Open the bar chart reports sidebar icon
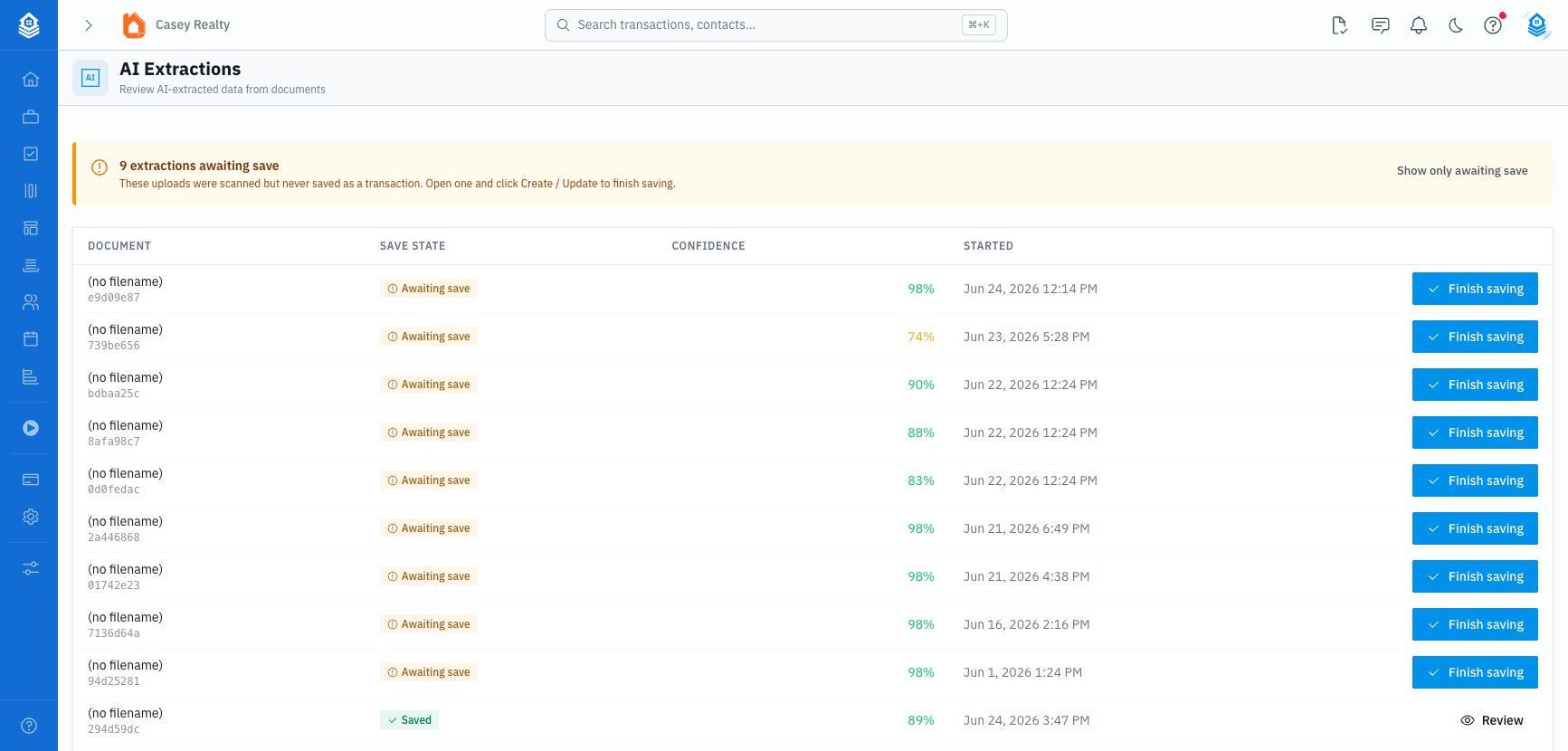Image resolution: width=1568 pixels, height=751 pixels. tap(31, 376)
